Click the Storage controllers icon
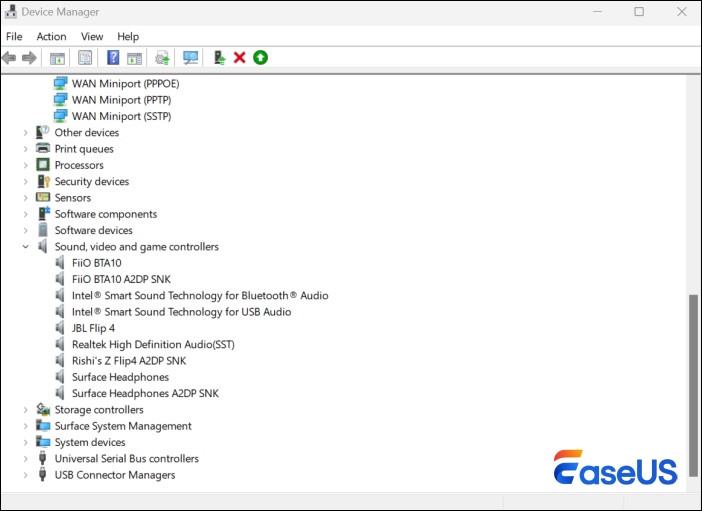702x511 pixels. click(x=43, y=409)
